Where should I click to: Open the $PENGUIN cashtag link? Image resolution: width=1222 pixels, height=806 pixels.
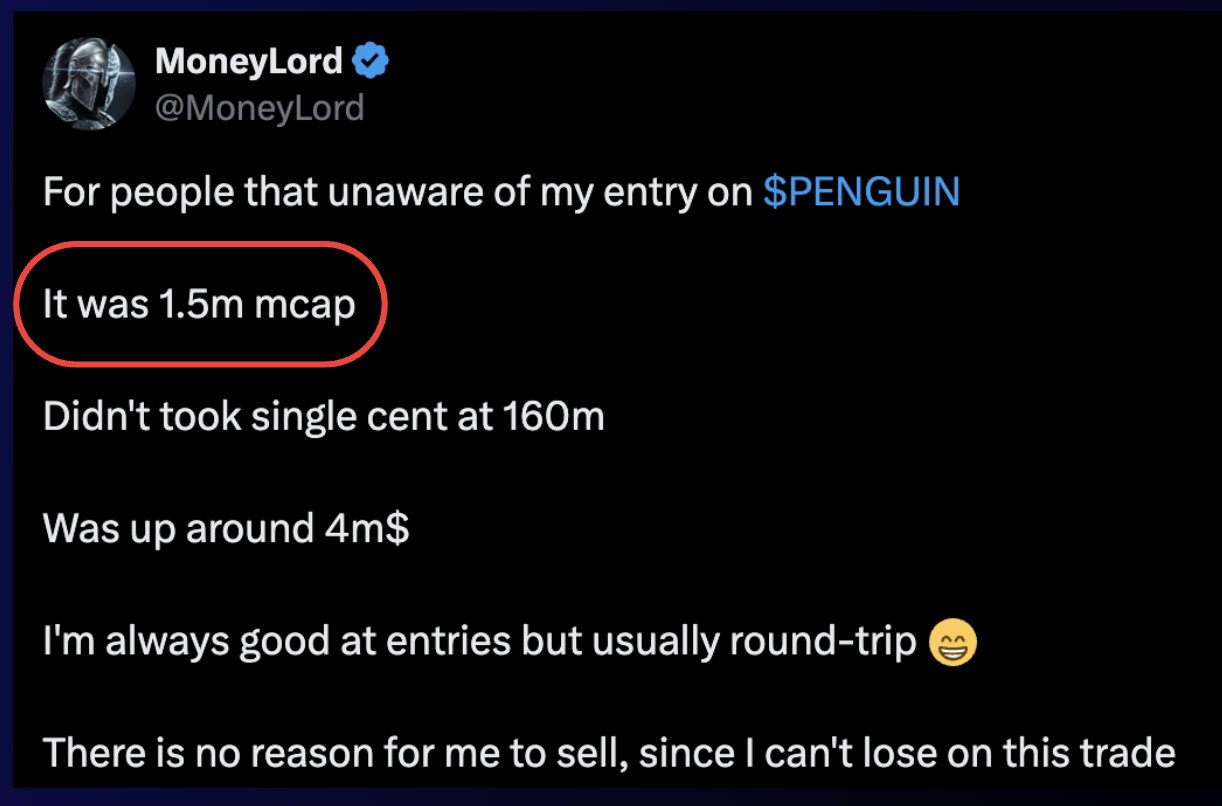pos(861,191)
